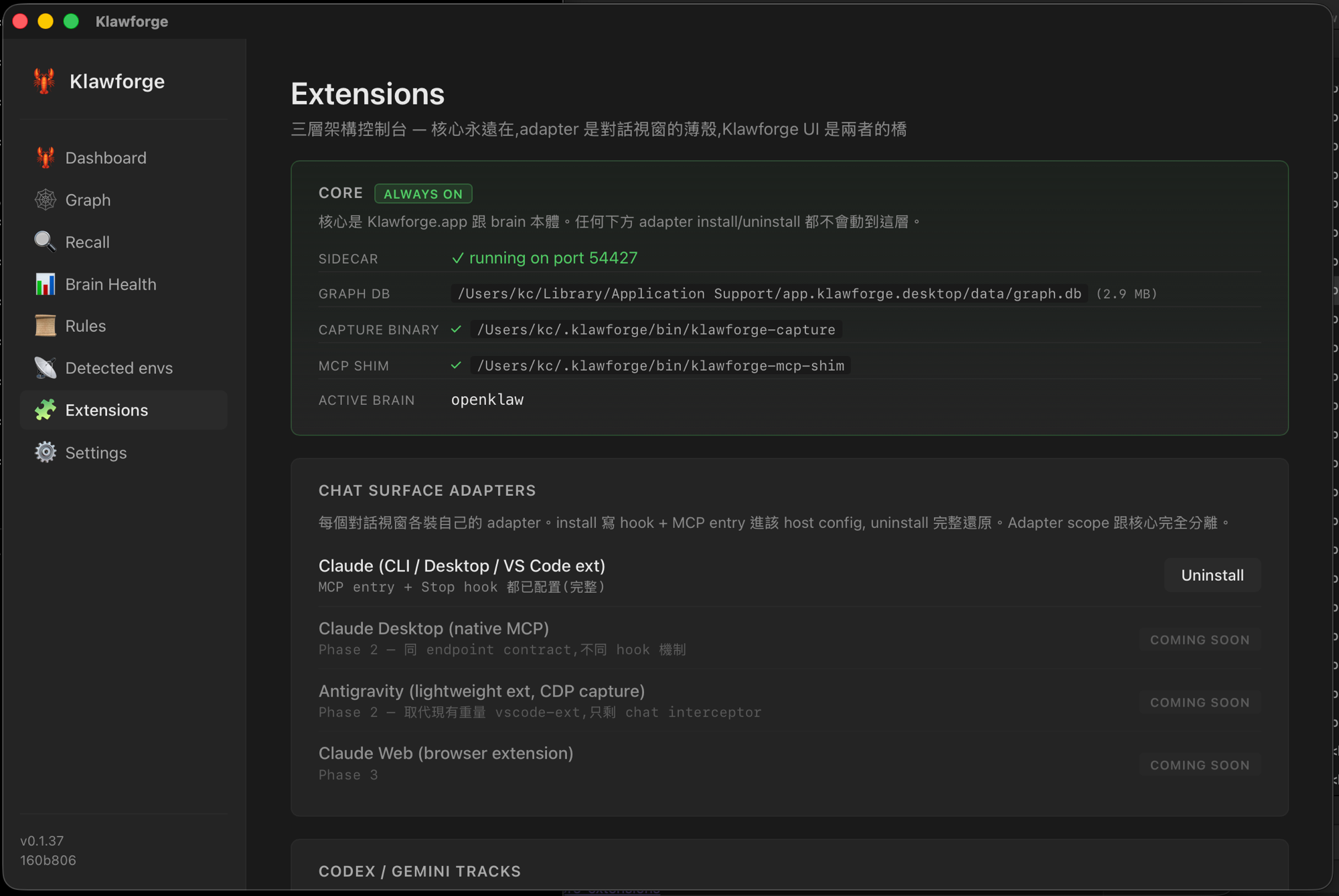Click the Capture Binary green checkmark
The width and height of the screenshot is (1339, 896).
(x=457, y=329)
